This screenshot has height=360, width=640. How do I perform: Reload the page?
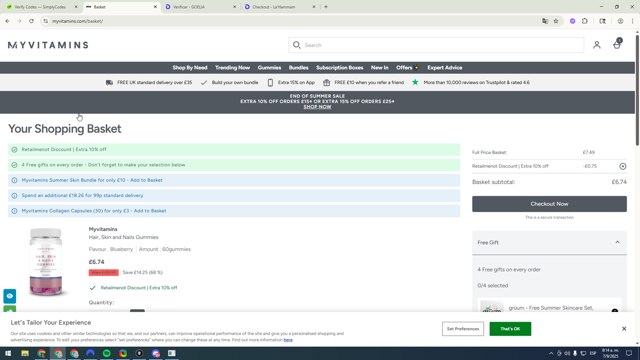tap(31, 21)
